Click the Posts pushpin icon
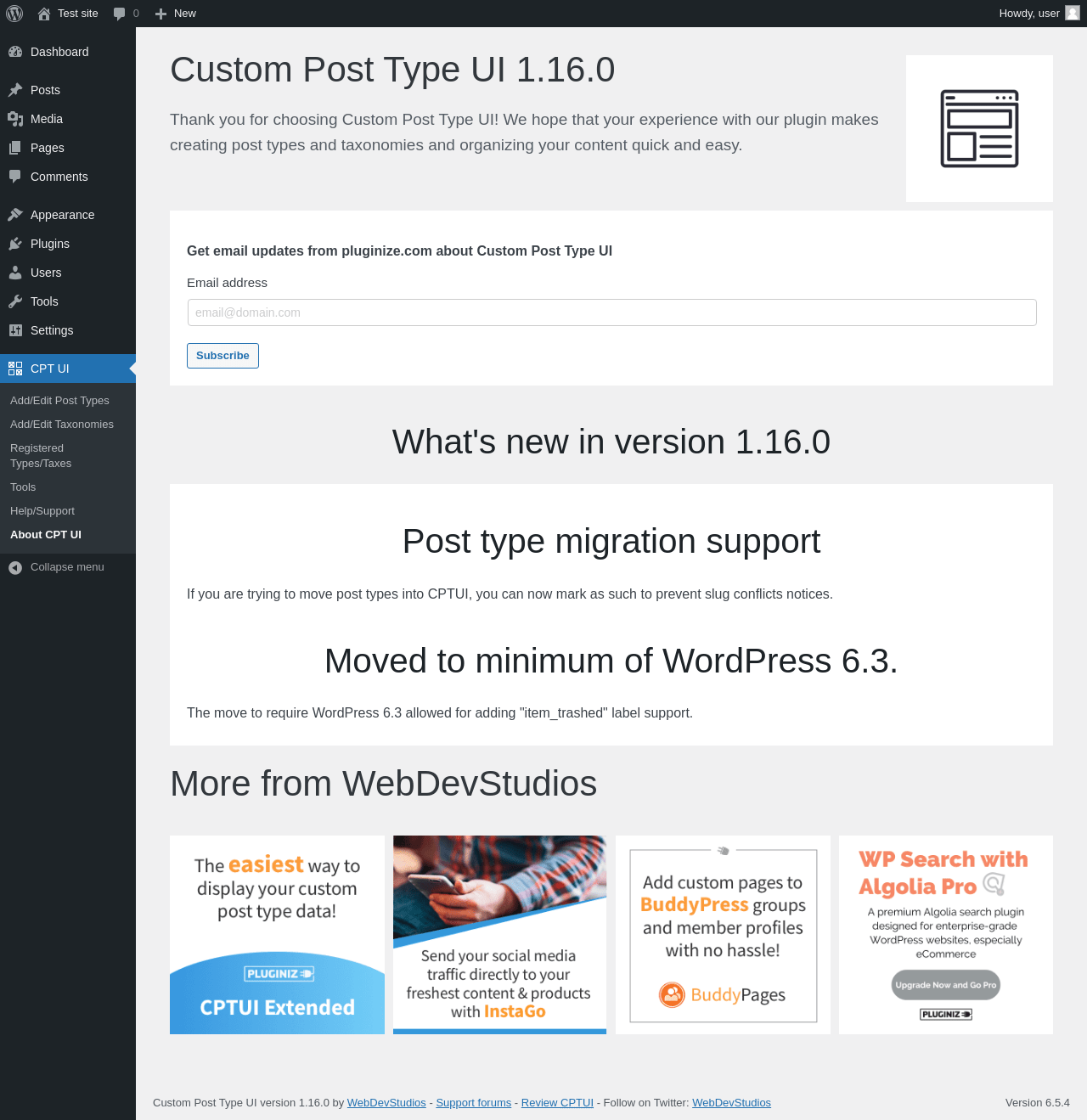Screen dimensions: 1087x1120 [x=15, y=90]
